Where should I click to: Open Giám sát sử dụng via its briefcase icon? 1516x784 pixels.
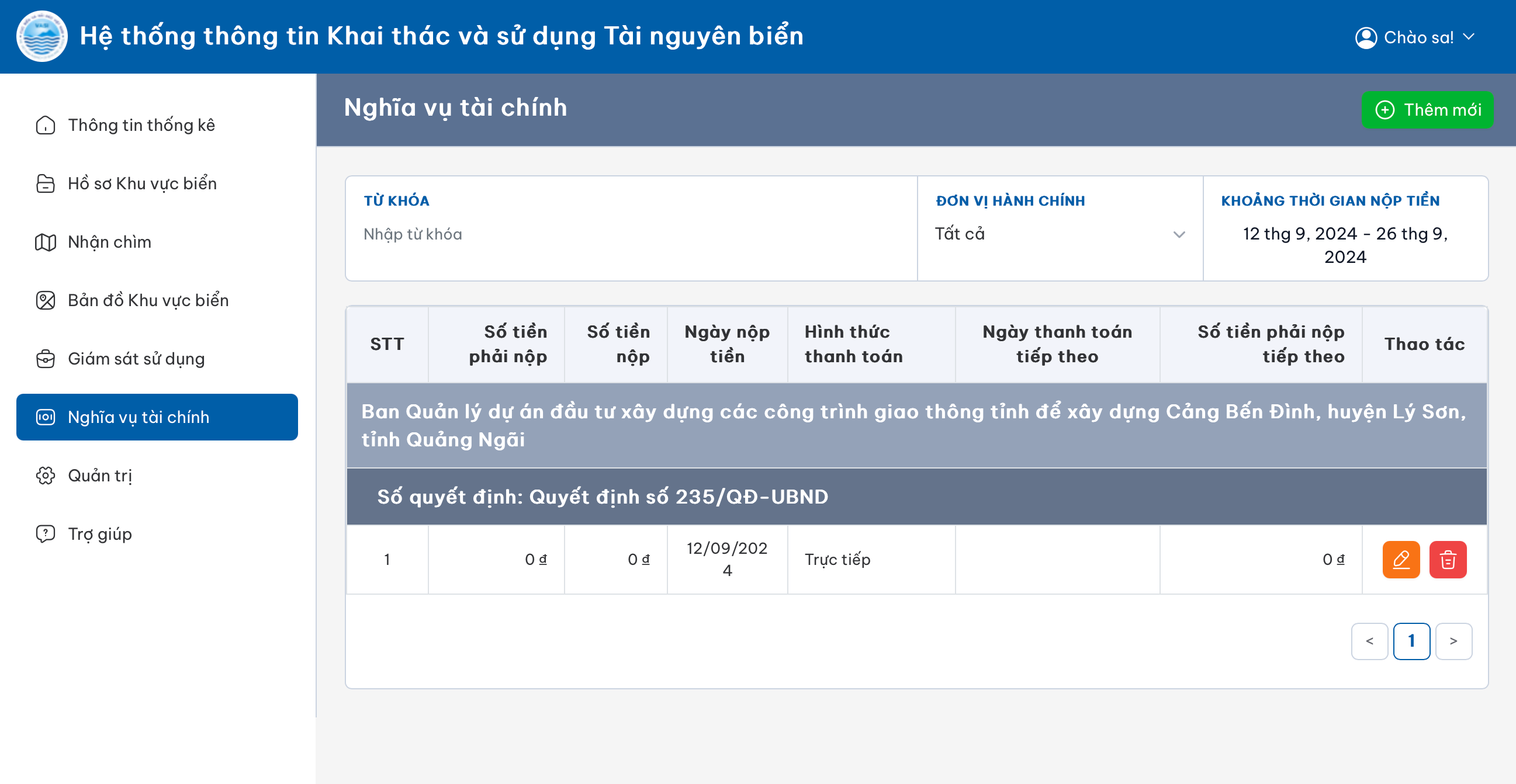[45, 358]
